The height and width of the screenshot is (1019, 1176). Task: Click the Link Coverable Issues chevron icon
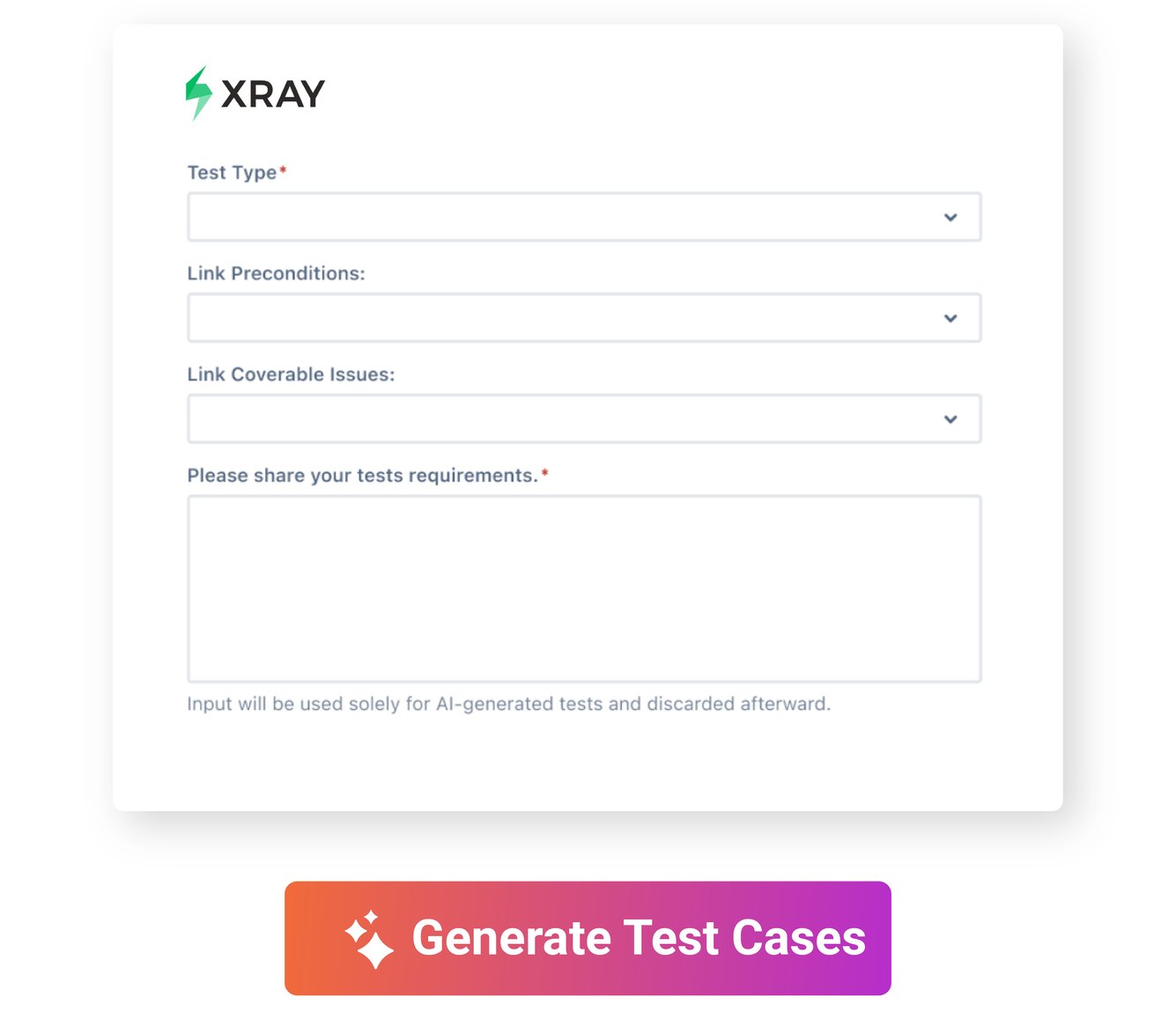pyautogui.click(x=950, y=419)
